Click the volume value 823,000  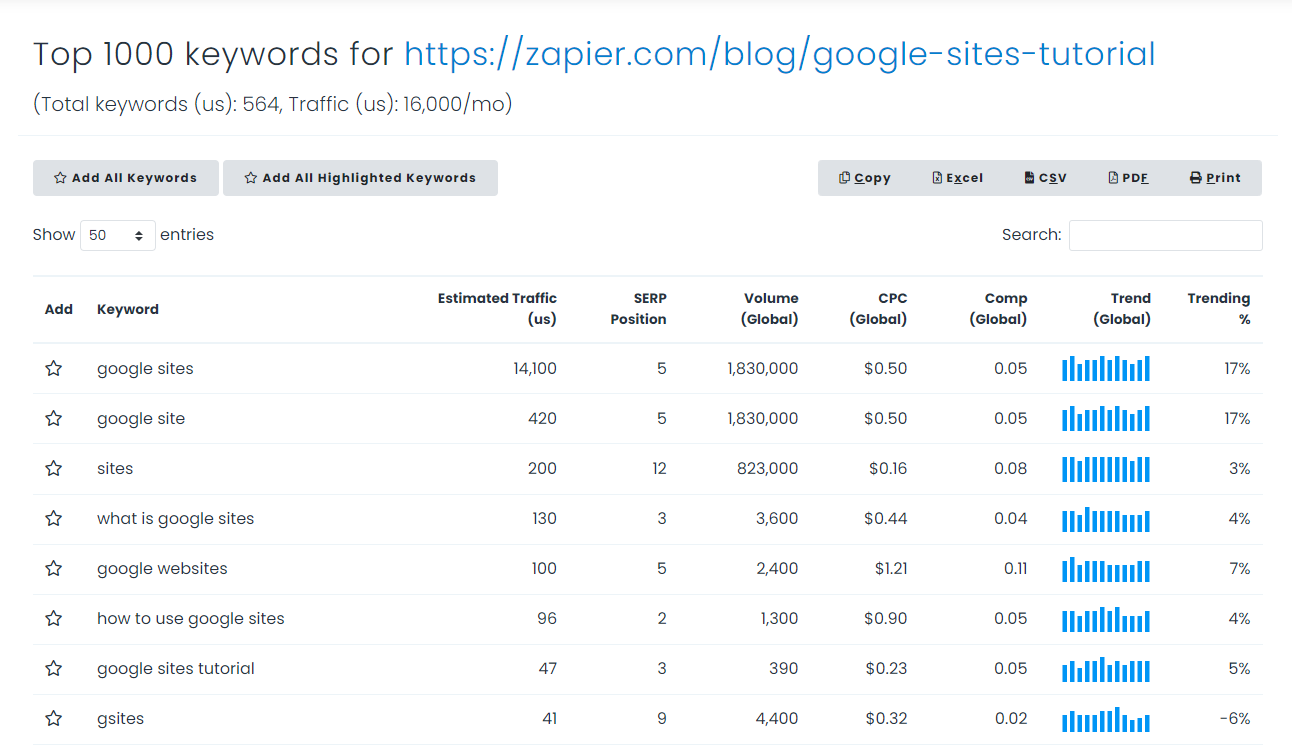coord(769,469)
